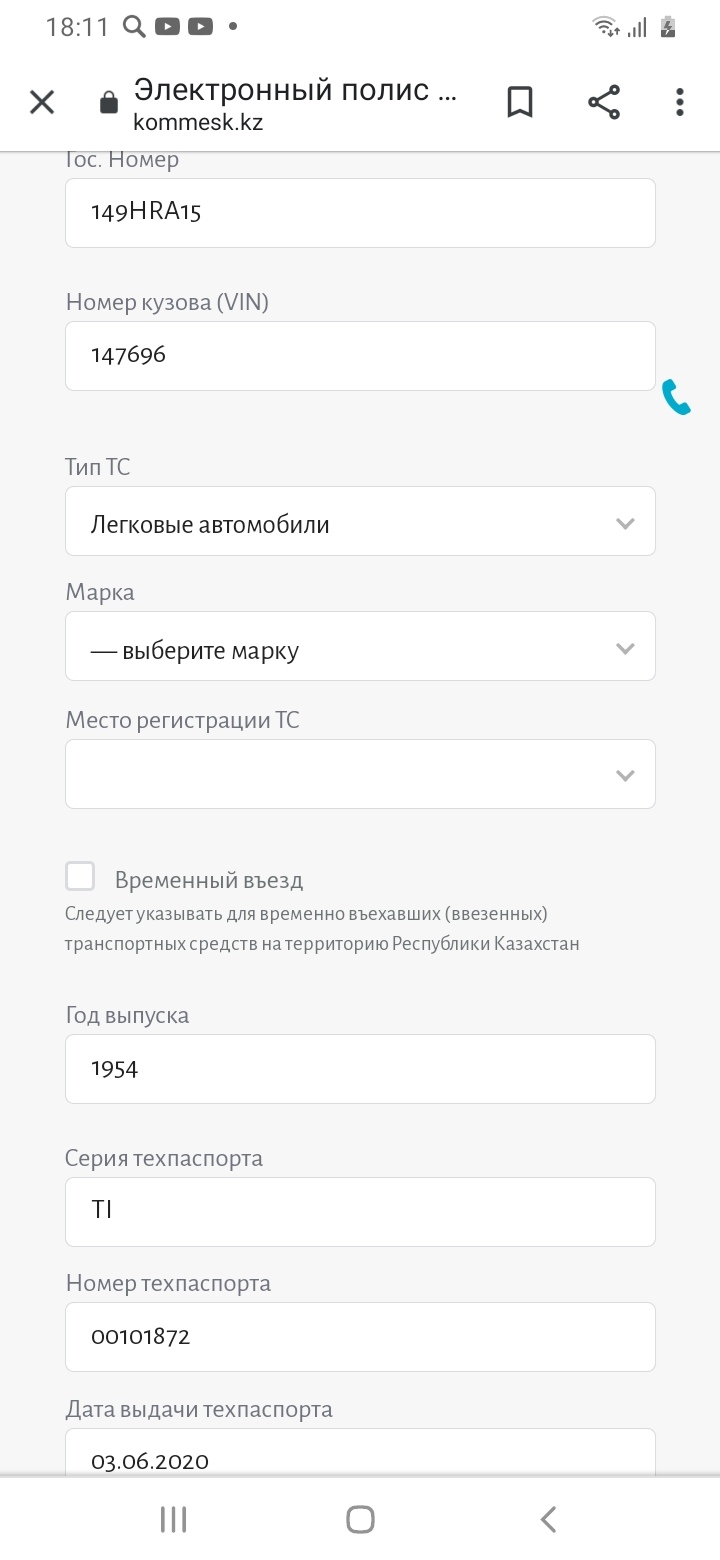Tap the blue phone call icon
Image resolution: width=720 pixels, height=1560 pixels.
coord(676,397)
